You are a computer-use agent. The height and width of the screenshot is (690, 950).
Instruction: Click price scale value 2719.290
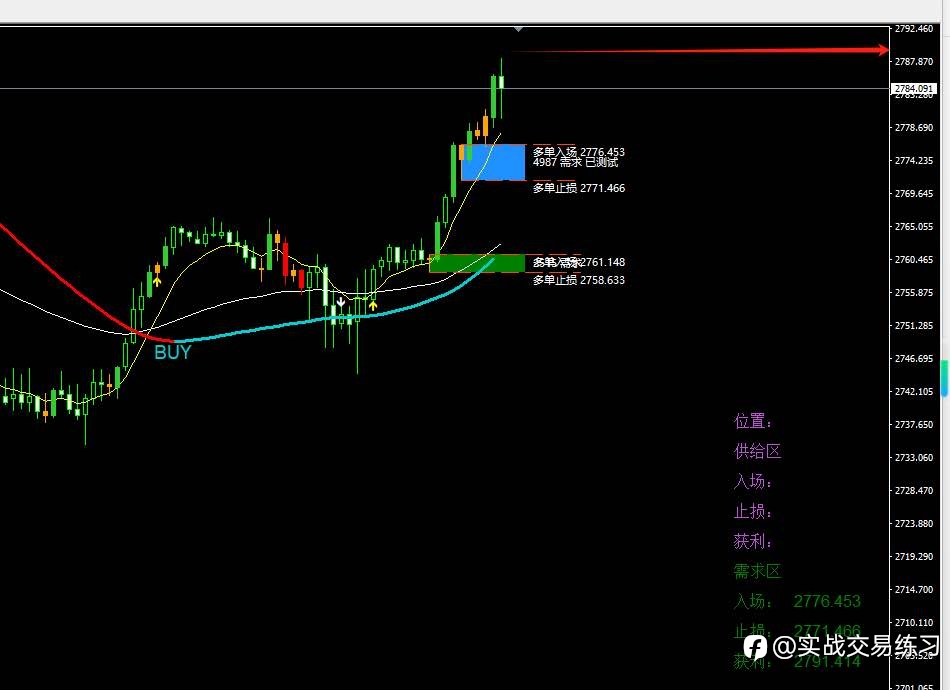(914, 556)
